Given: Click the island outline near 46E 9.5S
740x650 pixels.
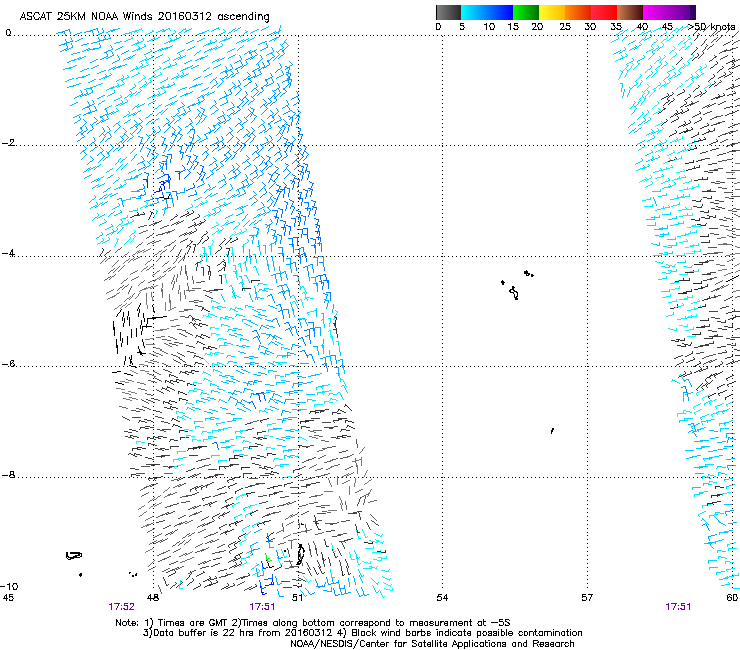Looking at the screenshot, I should pos(74,556).
